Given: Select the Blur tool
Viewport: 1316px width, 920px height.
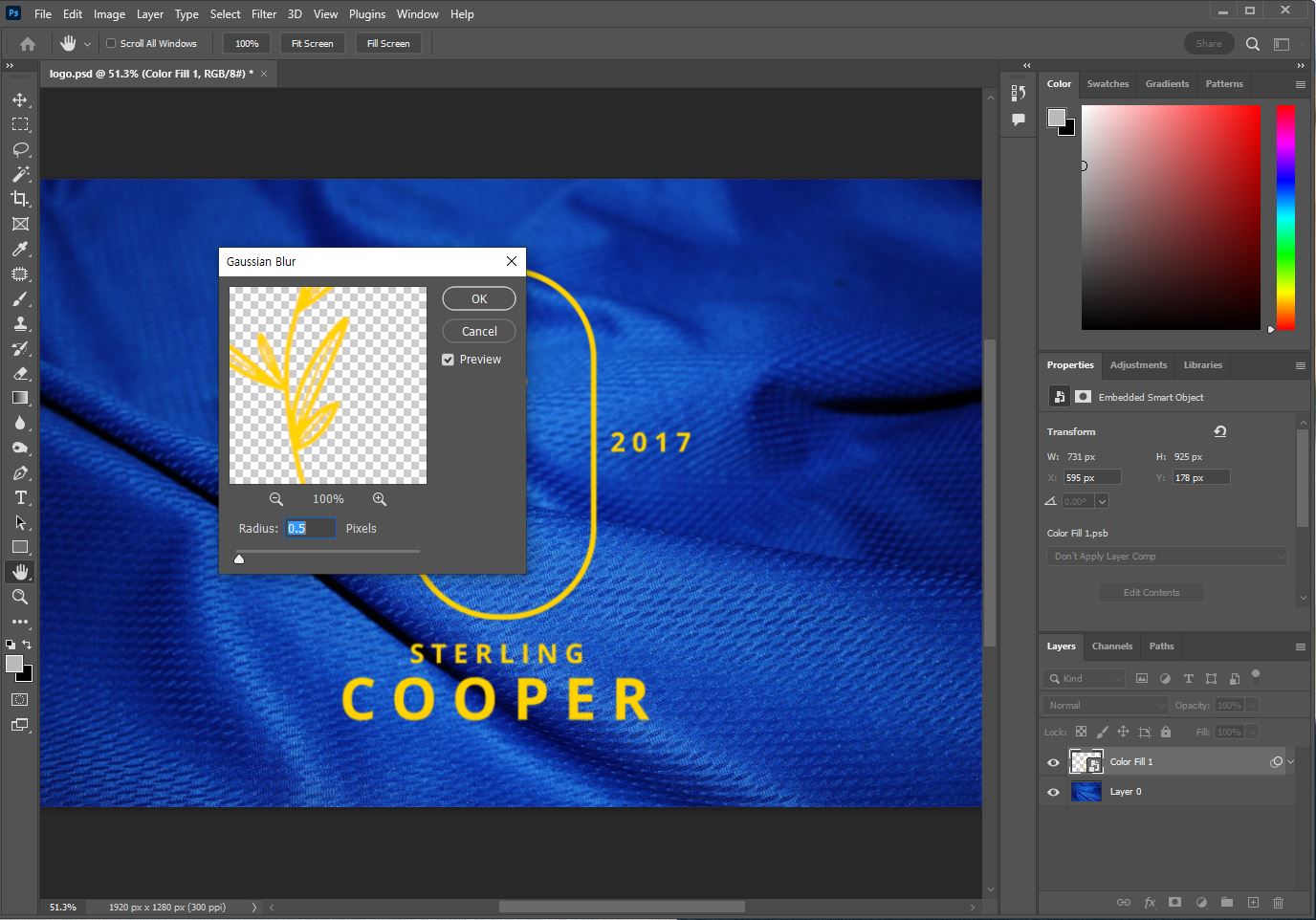Looking at the screenshot, I should (20, 423).
